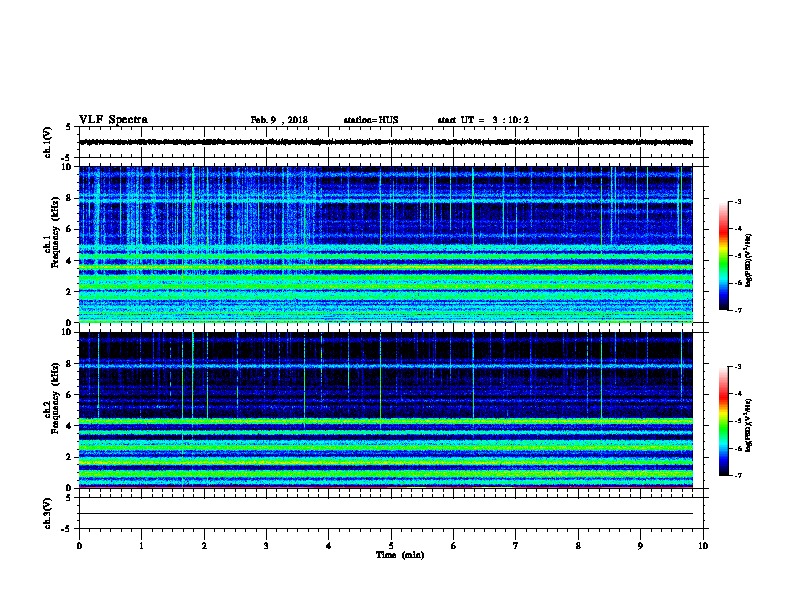Screen dimensions: 792x612
Task: Click the "VLF Spectra" plot title
Action: point(113,120)
